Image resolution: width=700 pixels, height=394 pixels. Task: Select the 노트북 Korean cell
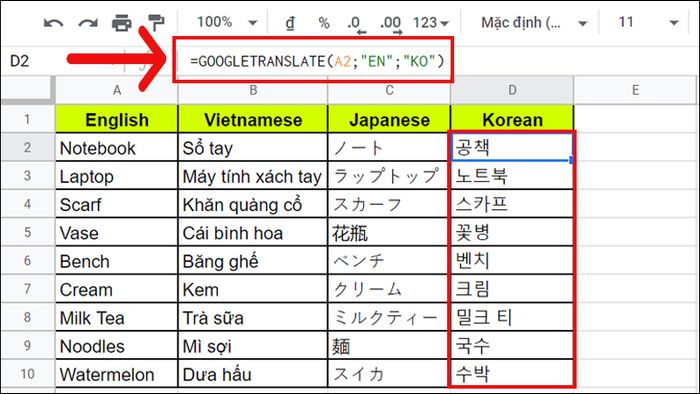pos(512,176)
